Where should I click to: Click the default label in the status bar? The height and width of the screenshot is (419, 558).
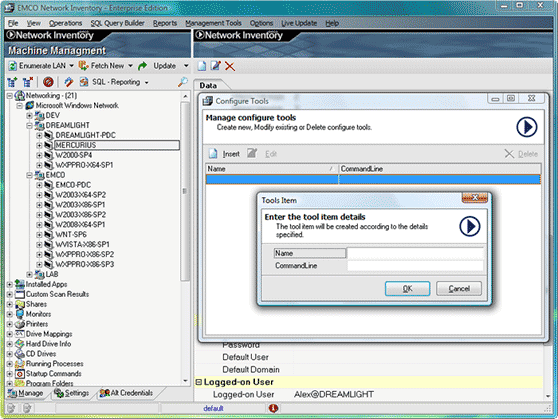(213, 408)
